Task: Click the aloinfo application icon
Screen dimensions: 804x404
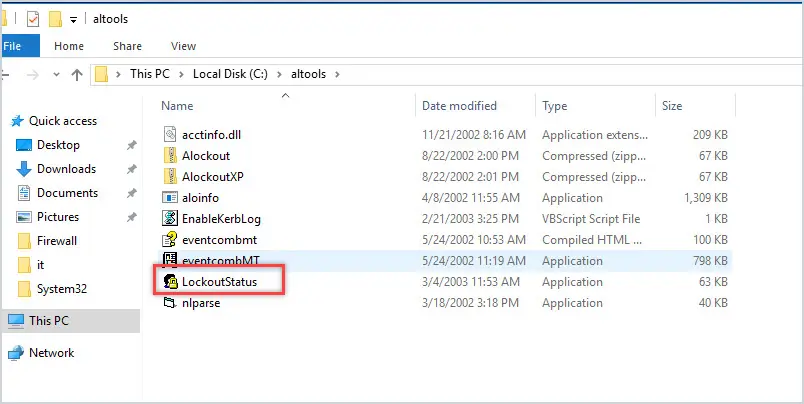Action: point(170,197)
